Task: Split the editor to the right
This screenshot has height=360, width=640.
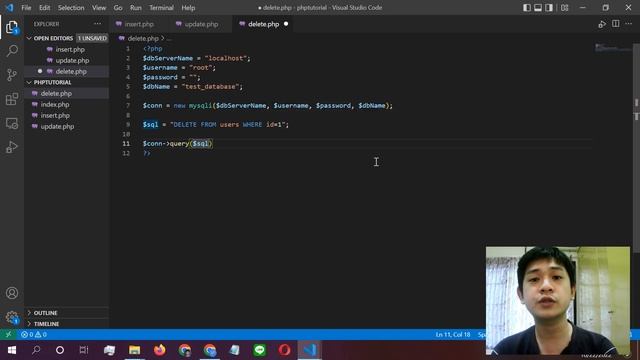Action: [616, 24]
